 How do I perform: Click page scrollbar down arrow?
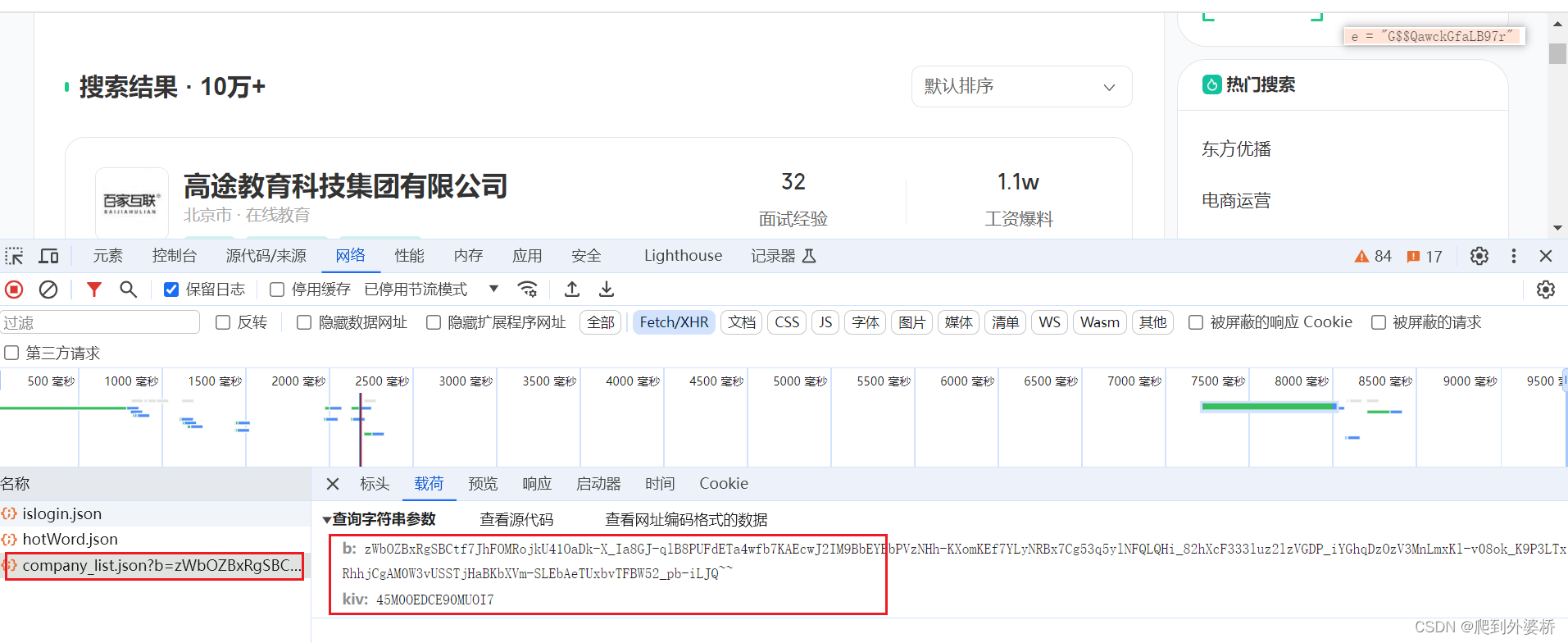point(1557,228)
